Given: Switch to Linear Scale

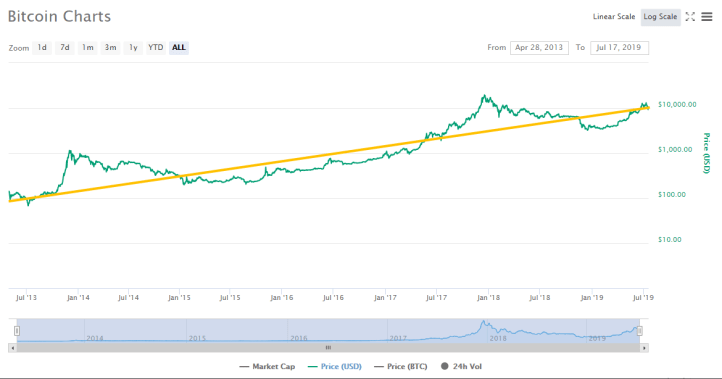Looking at the screenshot, I should point(614,17).
